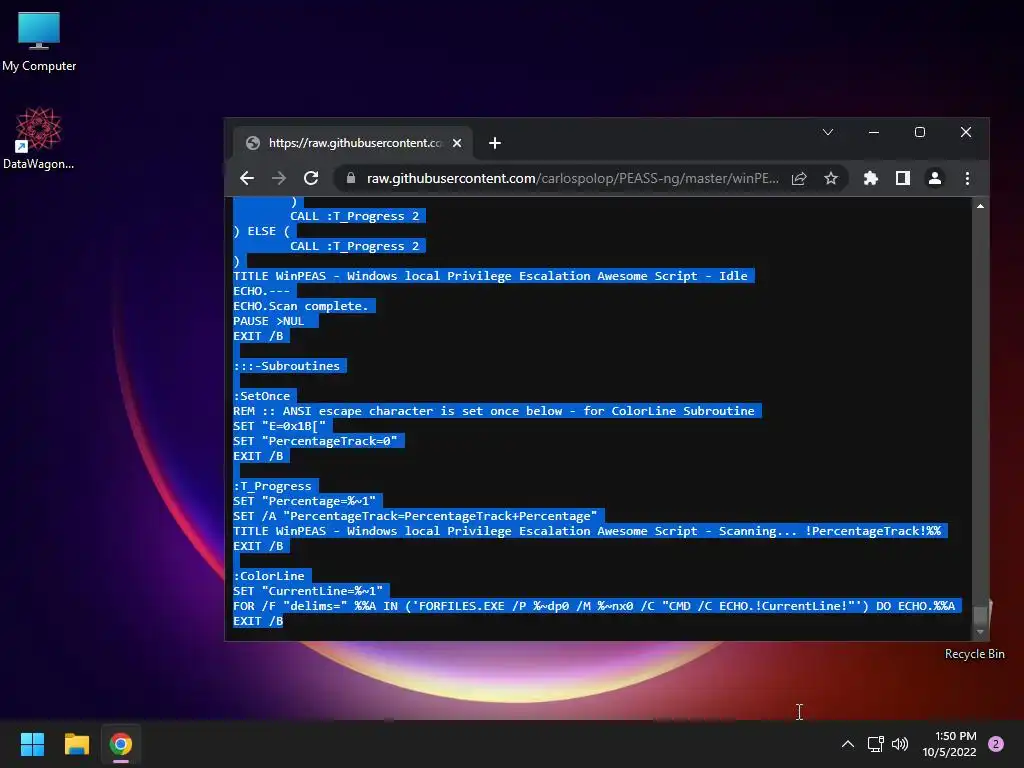Click the 'PAUSE >NUL' line

[269, 321]
